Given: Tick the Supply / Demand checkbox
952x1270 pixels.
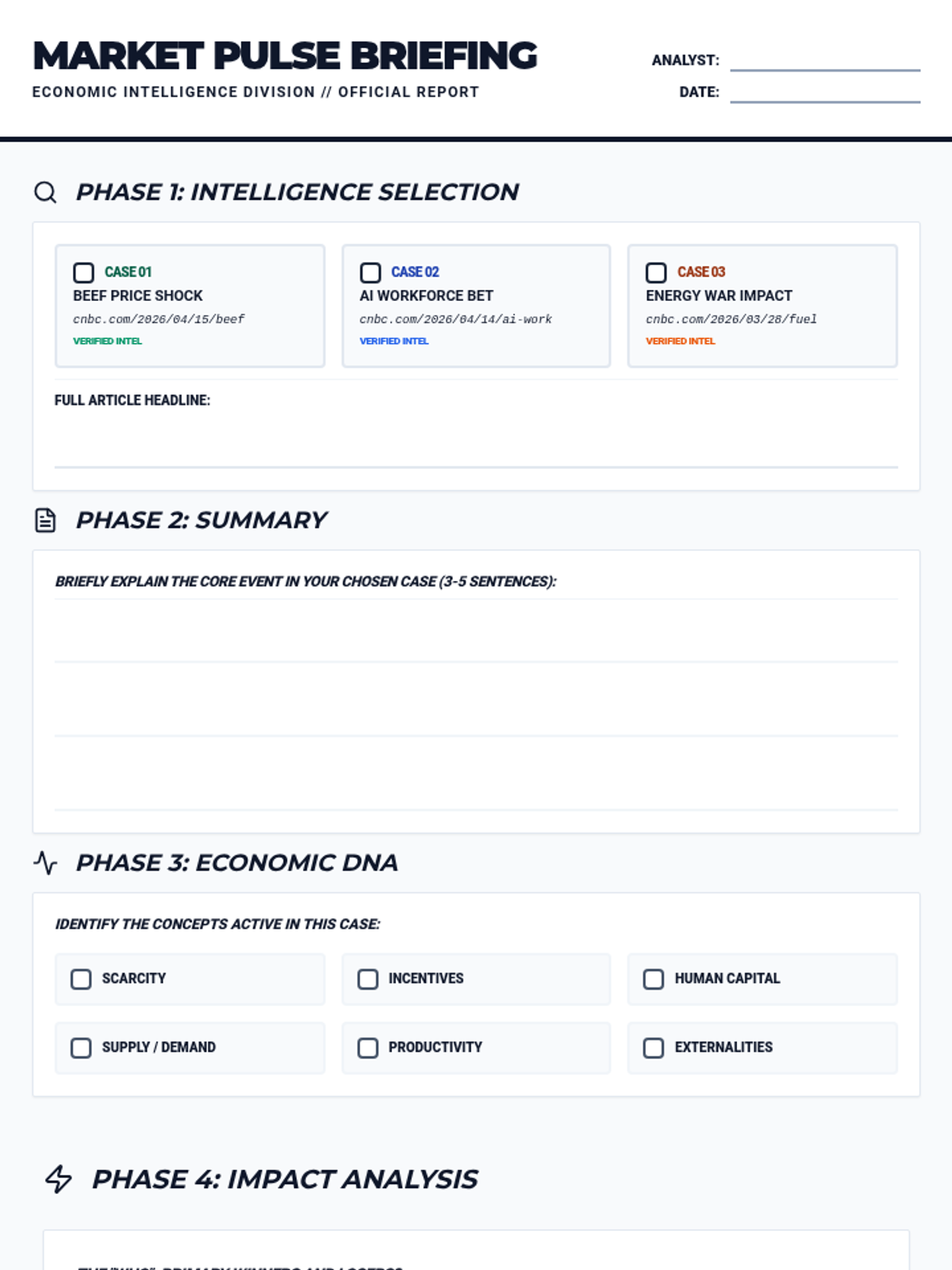Looking at the screenshot, I should coord(81,1049).
